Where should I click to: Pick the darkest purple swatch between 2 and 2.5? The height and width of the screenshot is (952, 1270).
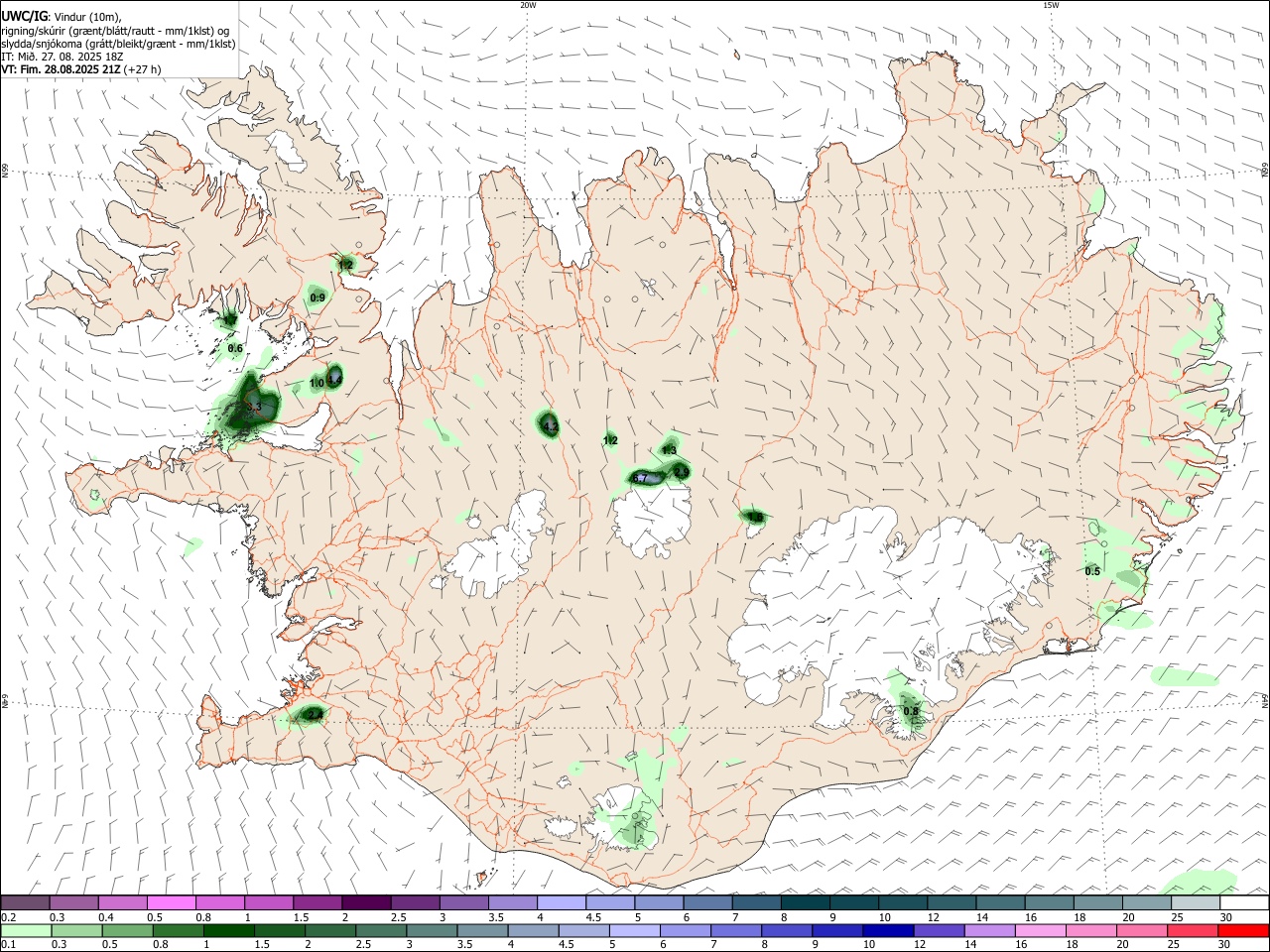click(366, 902)
